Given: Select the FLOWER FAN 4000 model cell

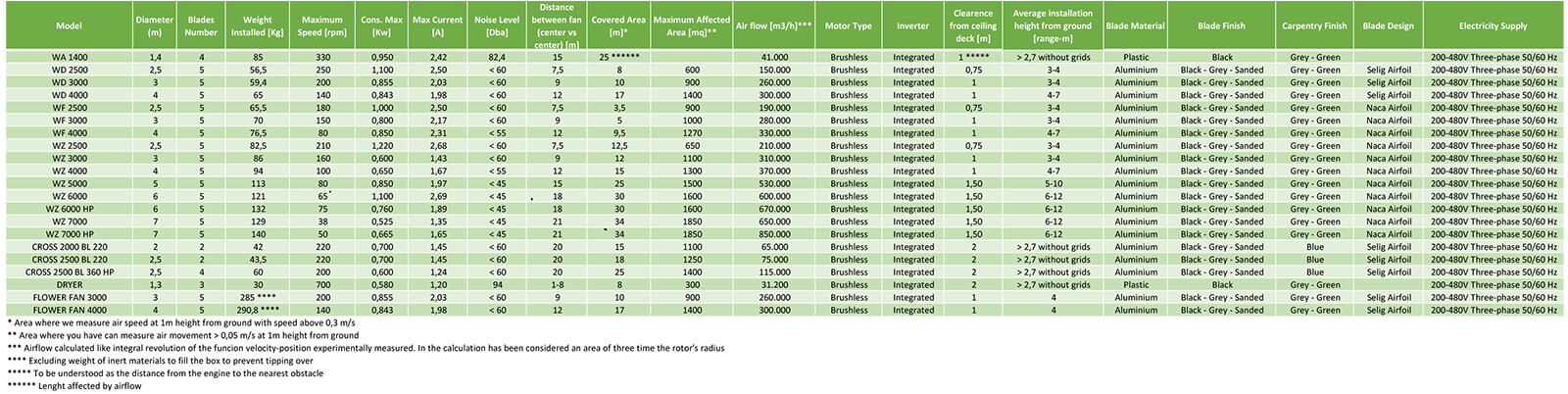Looking at the screenshot, I should pyautogui.click(x=70, y=311).
